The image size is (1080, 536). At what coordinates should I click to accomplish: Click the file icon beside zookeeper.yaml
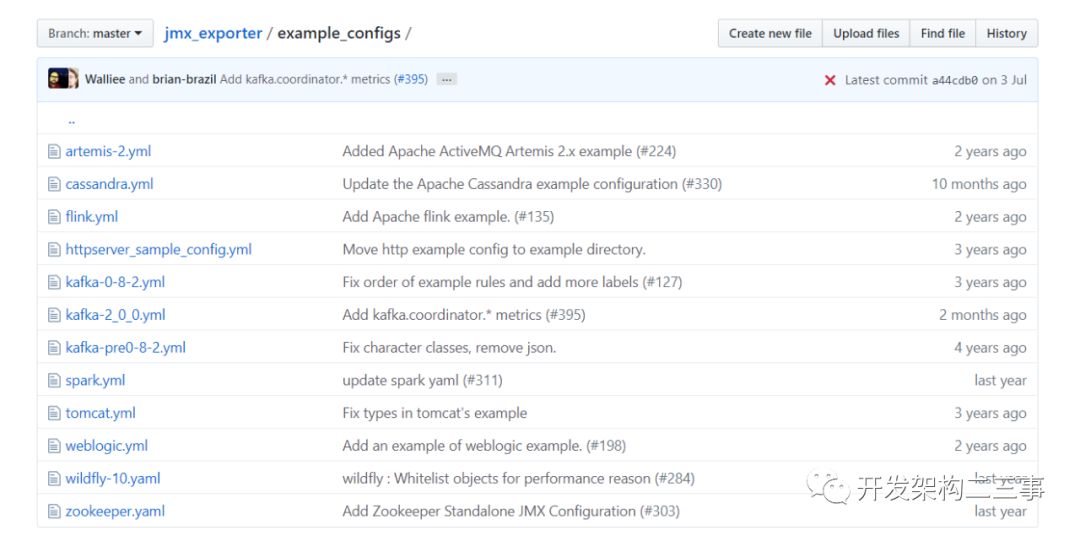(55, 511)
